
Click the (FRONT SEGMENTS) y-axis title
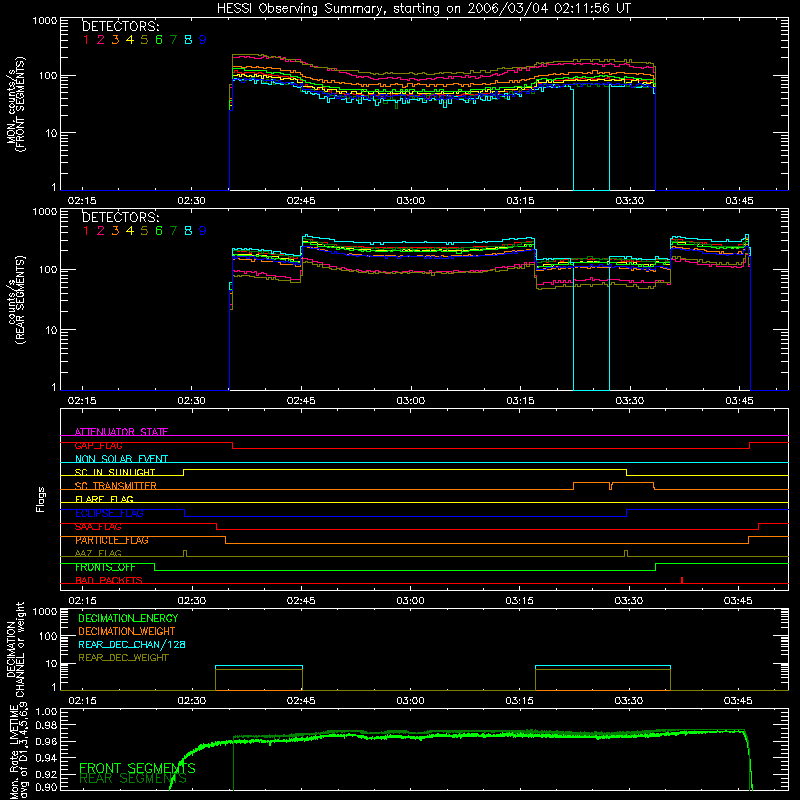click(20, 104)
